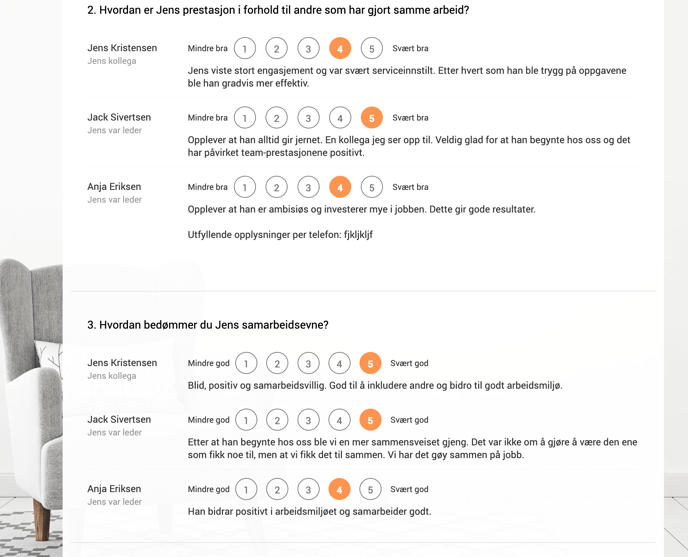Click question 3 heading about samarbeidsevne
This screenshot has width=688, height=557.
click(x=208, y=325)
